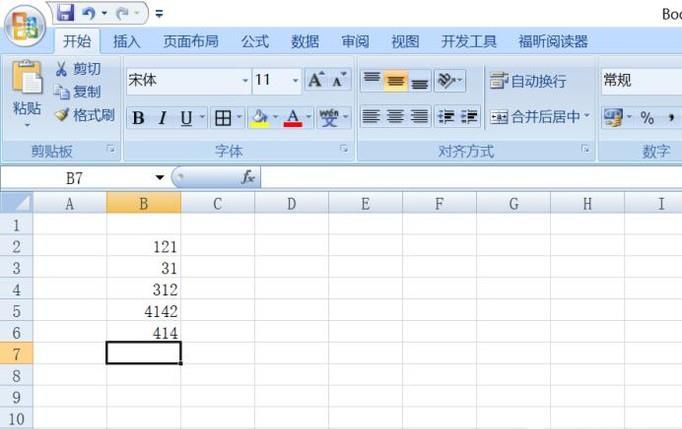Open the Name Box dropdown arrow

tap(160, 178)
